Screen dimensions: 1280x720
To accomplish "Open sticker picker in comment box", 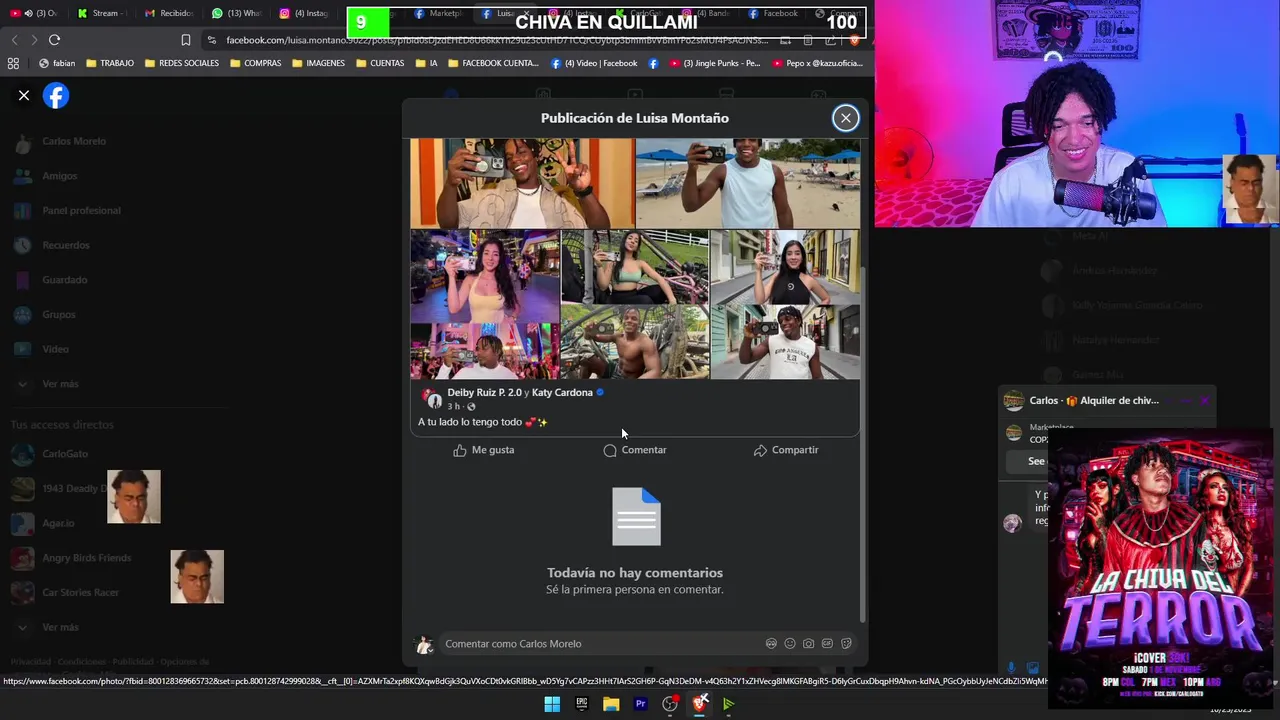I will click(846, 644).
